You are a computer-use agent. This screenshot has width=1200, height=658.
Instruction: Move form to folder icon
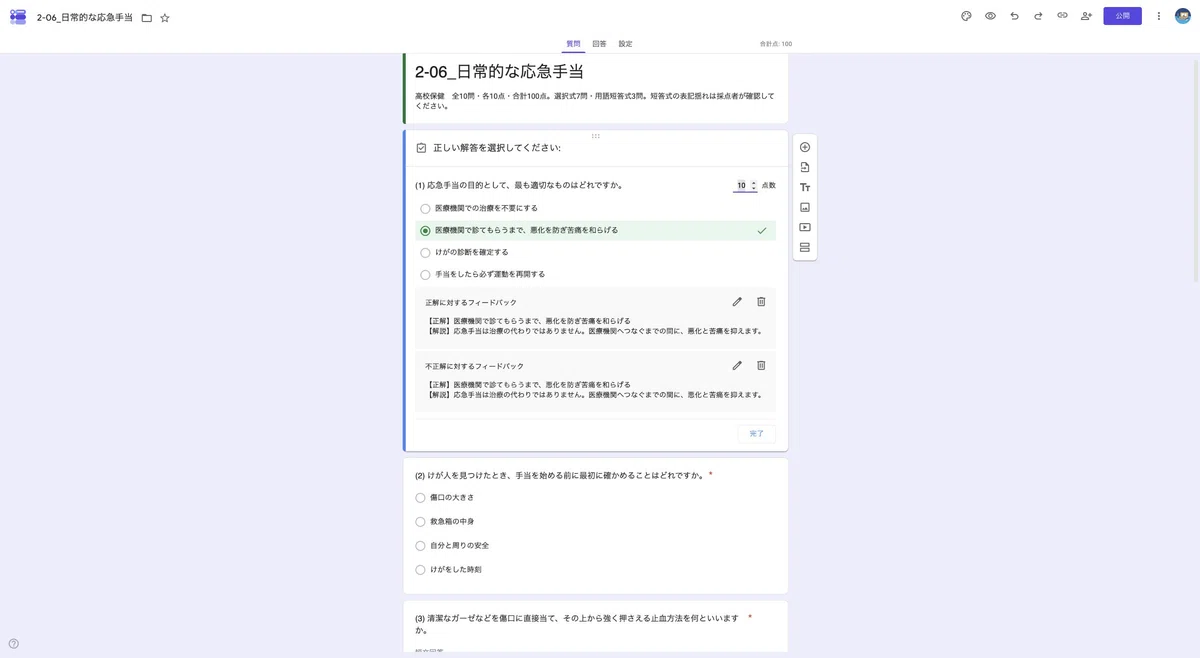147,18
